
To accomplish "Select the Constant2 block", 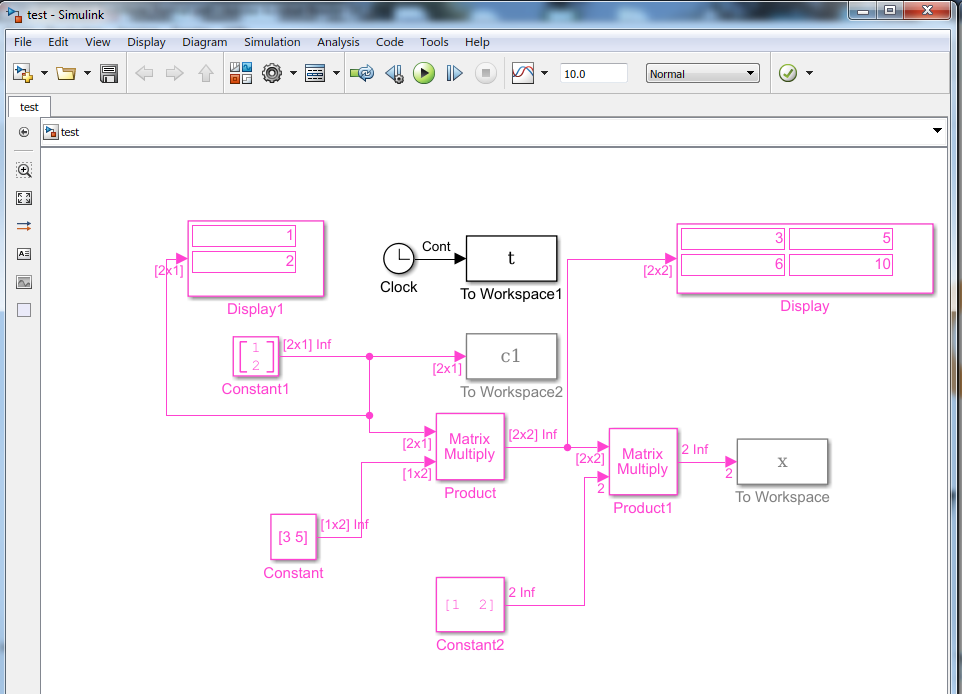I will pyautogui.click(x=470, y=604).
